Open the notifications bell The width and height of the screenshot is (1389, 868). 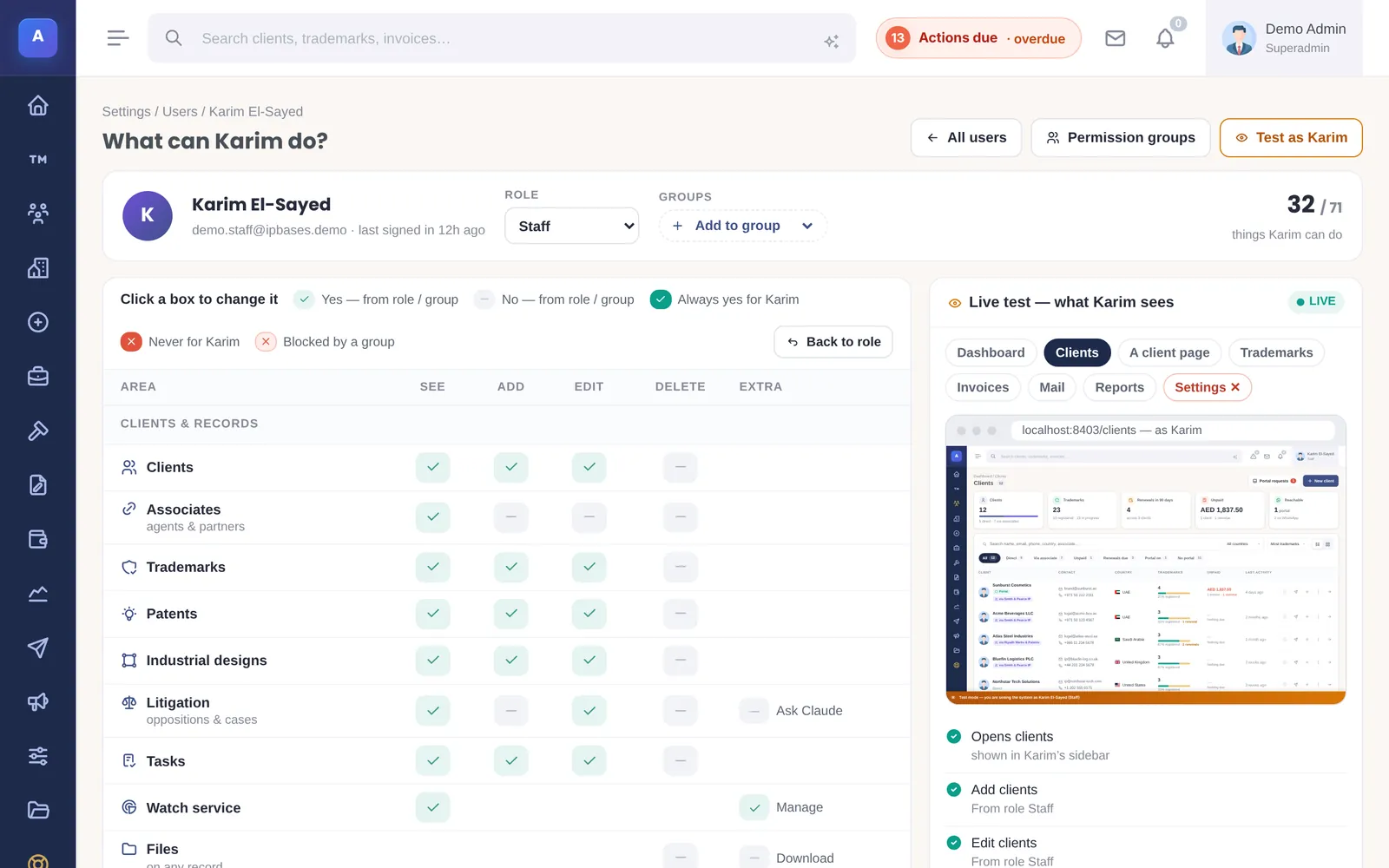point(1165,38)
